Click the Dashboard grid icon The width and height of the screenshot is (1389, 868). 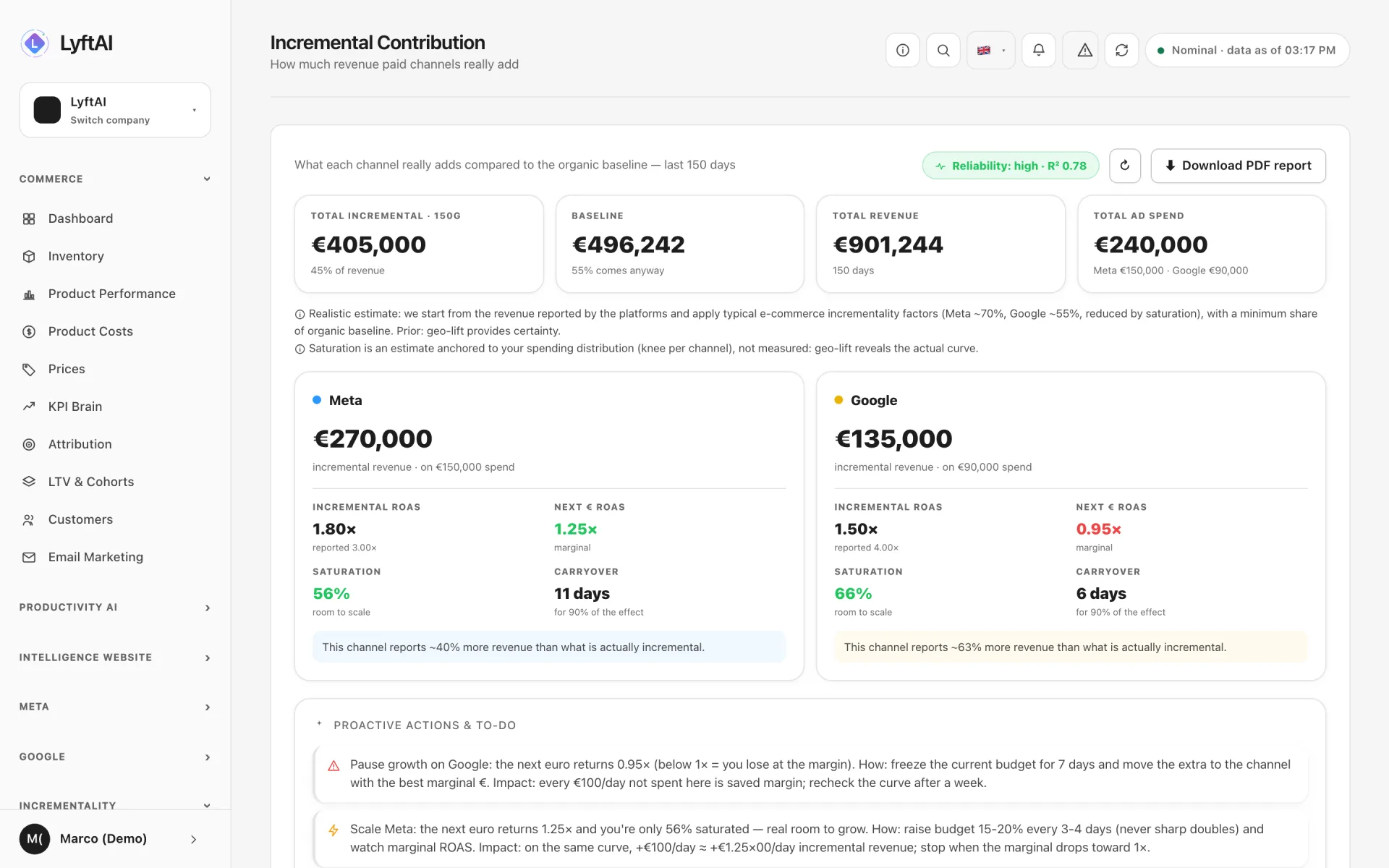point(29,219)
